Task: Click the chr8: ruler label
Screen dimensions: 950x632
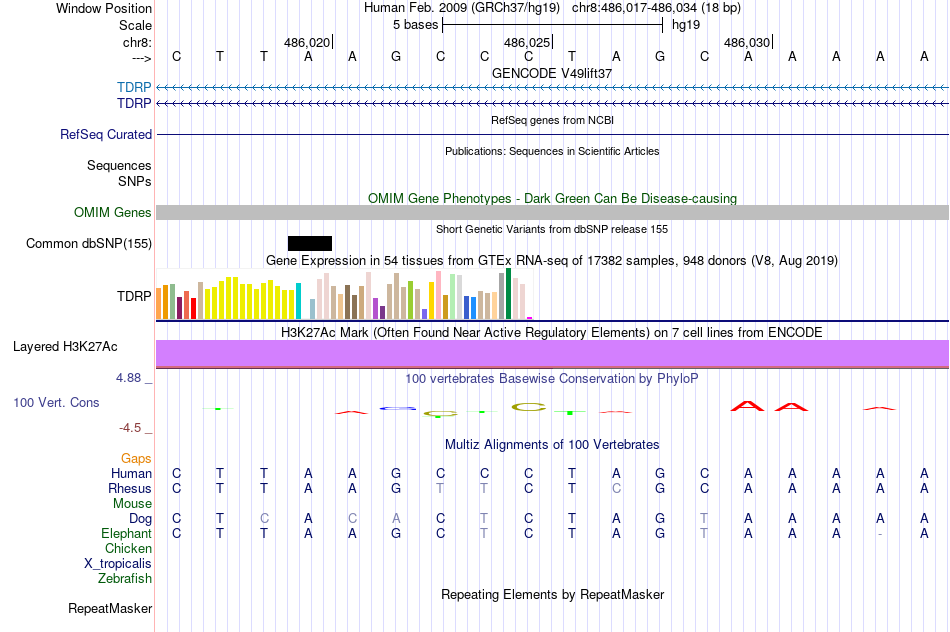Action: 137,42
